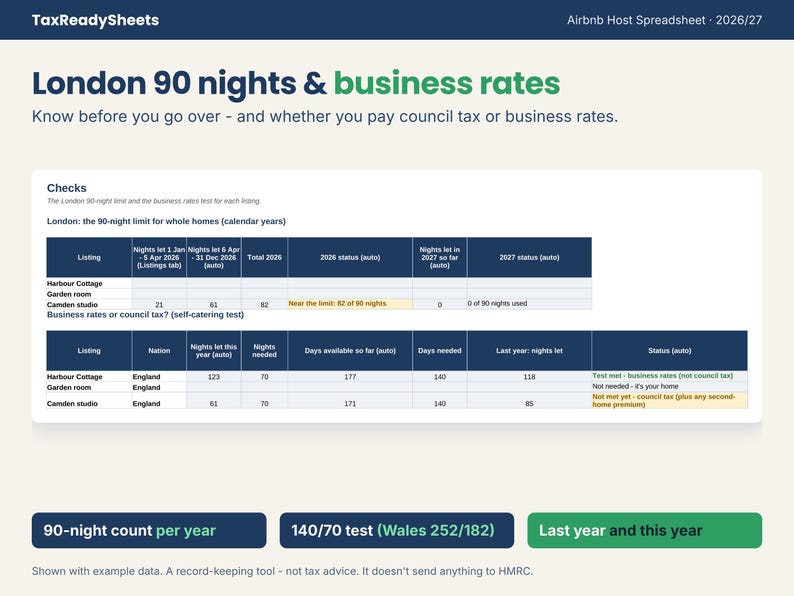Select 'Garden room' in the 90-night table
Screen dimensions: 794x596
pyautogui.click(x=89, y=294)
